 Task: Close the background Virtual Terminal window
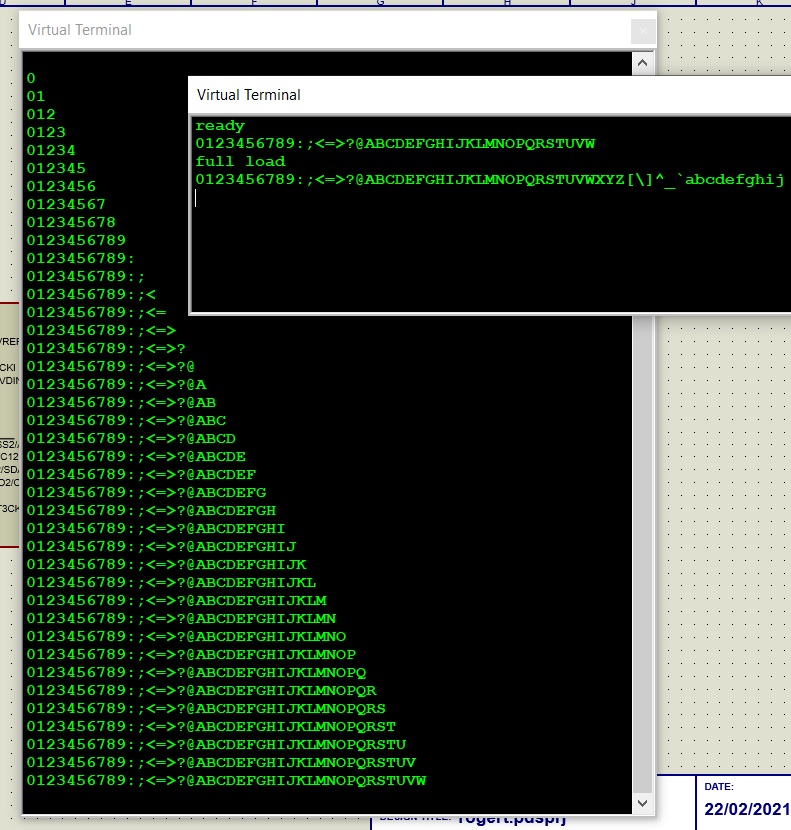644,31
